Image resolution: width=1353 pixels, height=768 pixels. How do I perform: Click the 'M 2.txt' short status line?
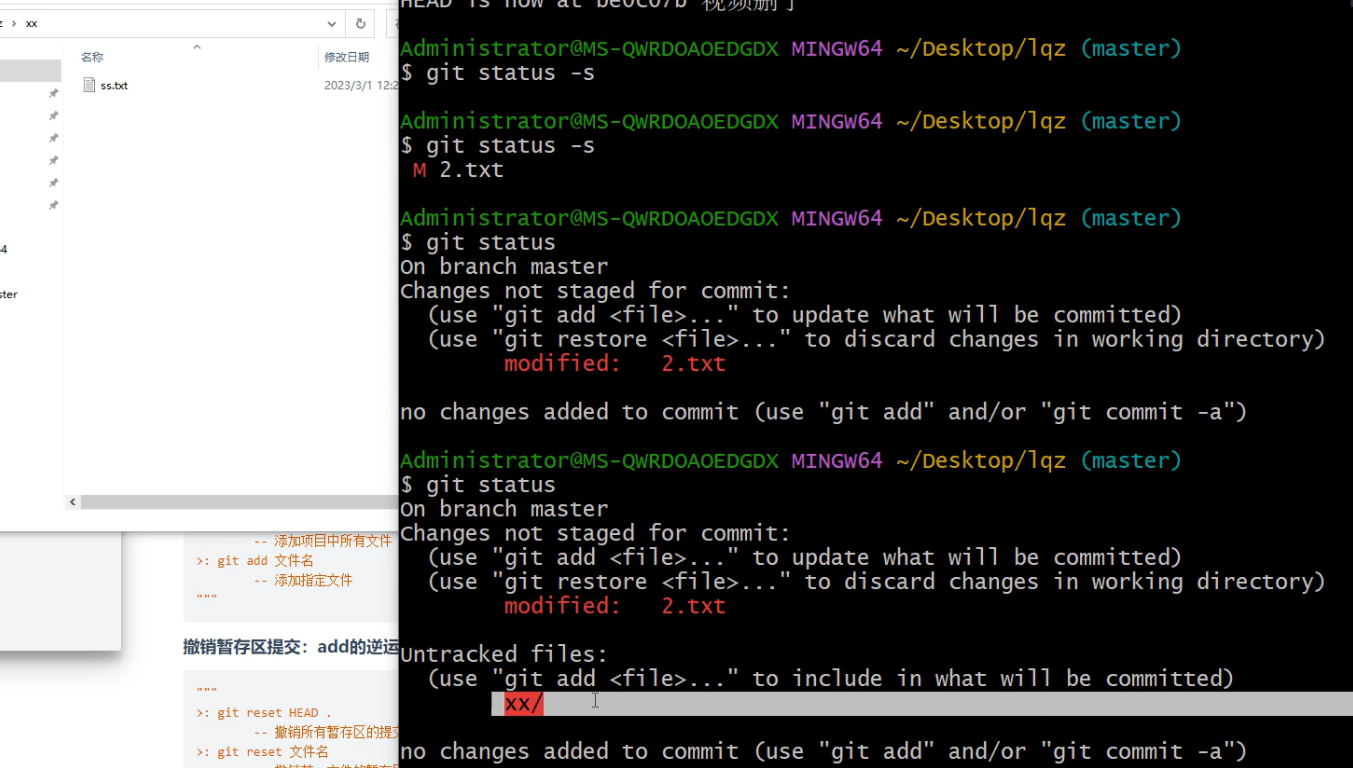458,170
